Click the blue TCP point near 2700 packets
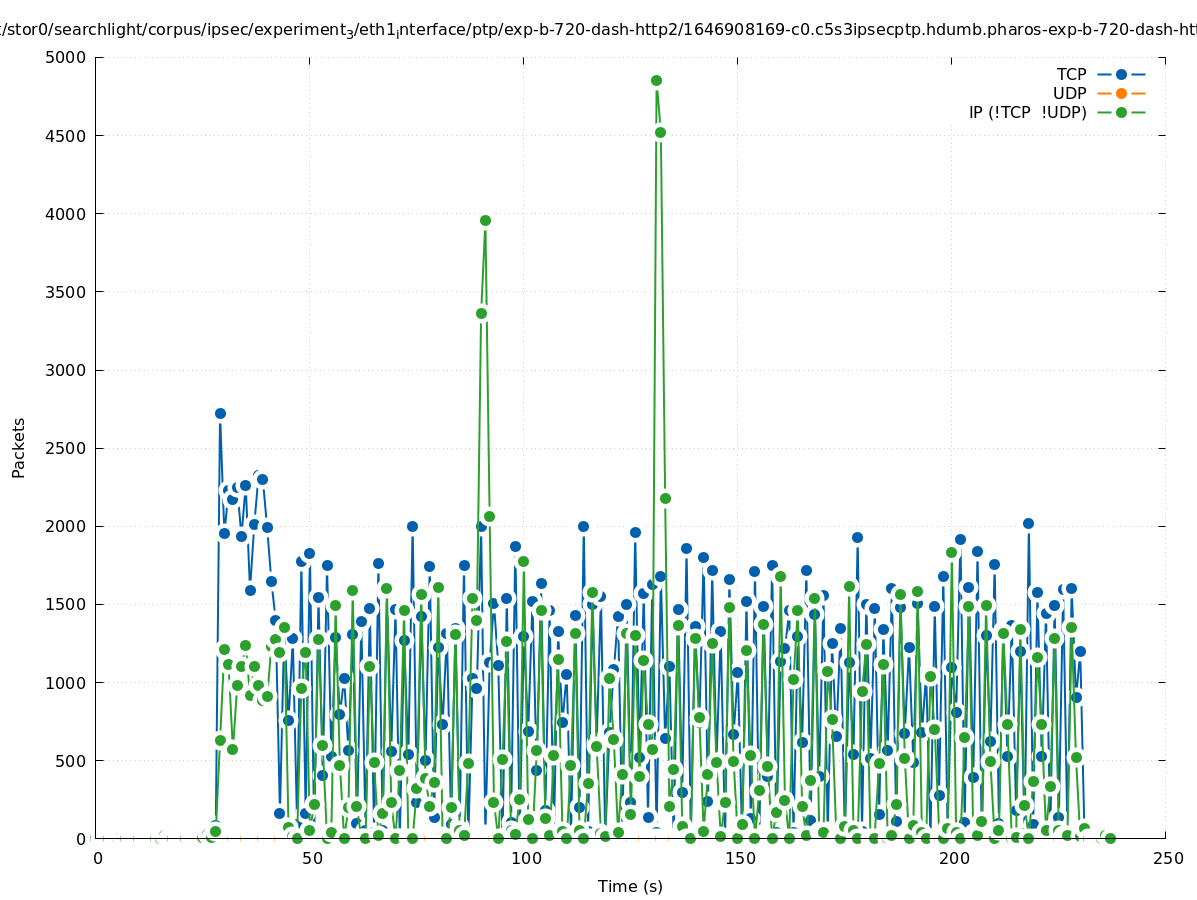The width and height of the screenshot is (1197, 900). 220,413
